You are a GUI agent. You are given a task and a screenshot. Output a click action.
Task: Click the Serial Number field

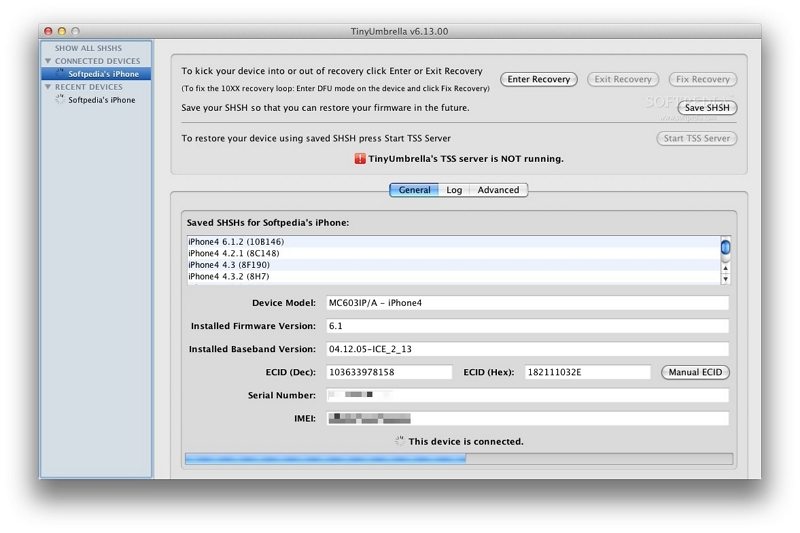528,395
